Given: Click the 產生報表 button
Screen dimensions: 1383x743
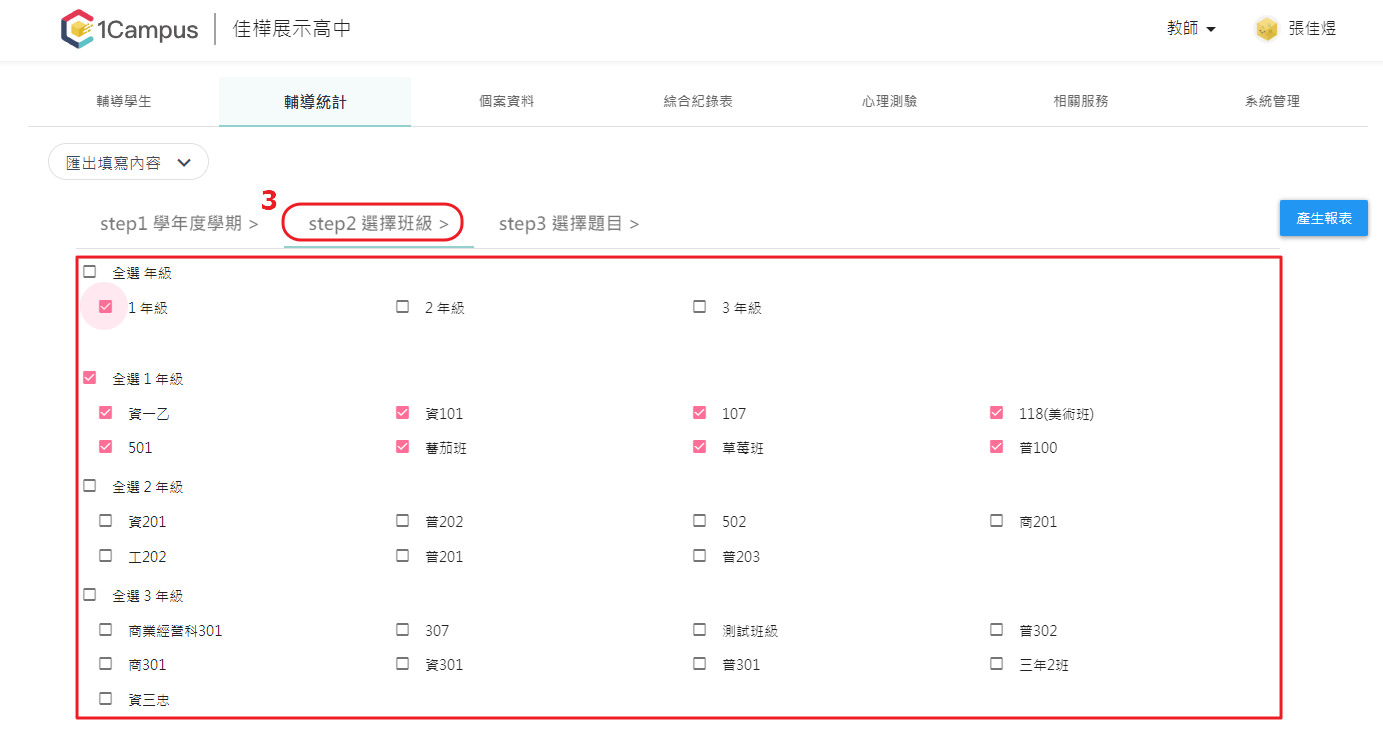Looking at the screenshot, I should point(1324,218).
